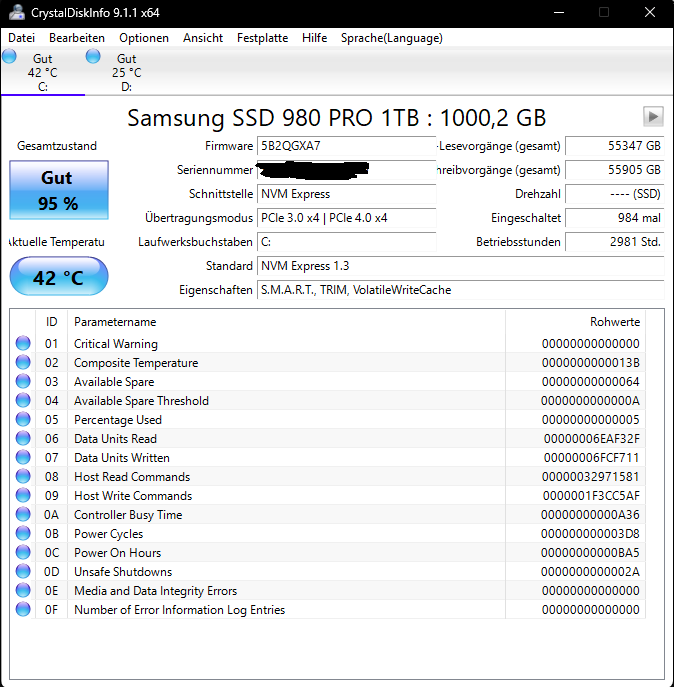Click status orb of Host Write Commands row
Image resolution: width=674 pixels, height=687 pixels.
pos(23,496)
